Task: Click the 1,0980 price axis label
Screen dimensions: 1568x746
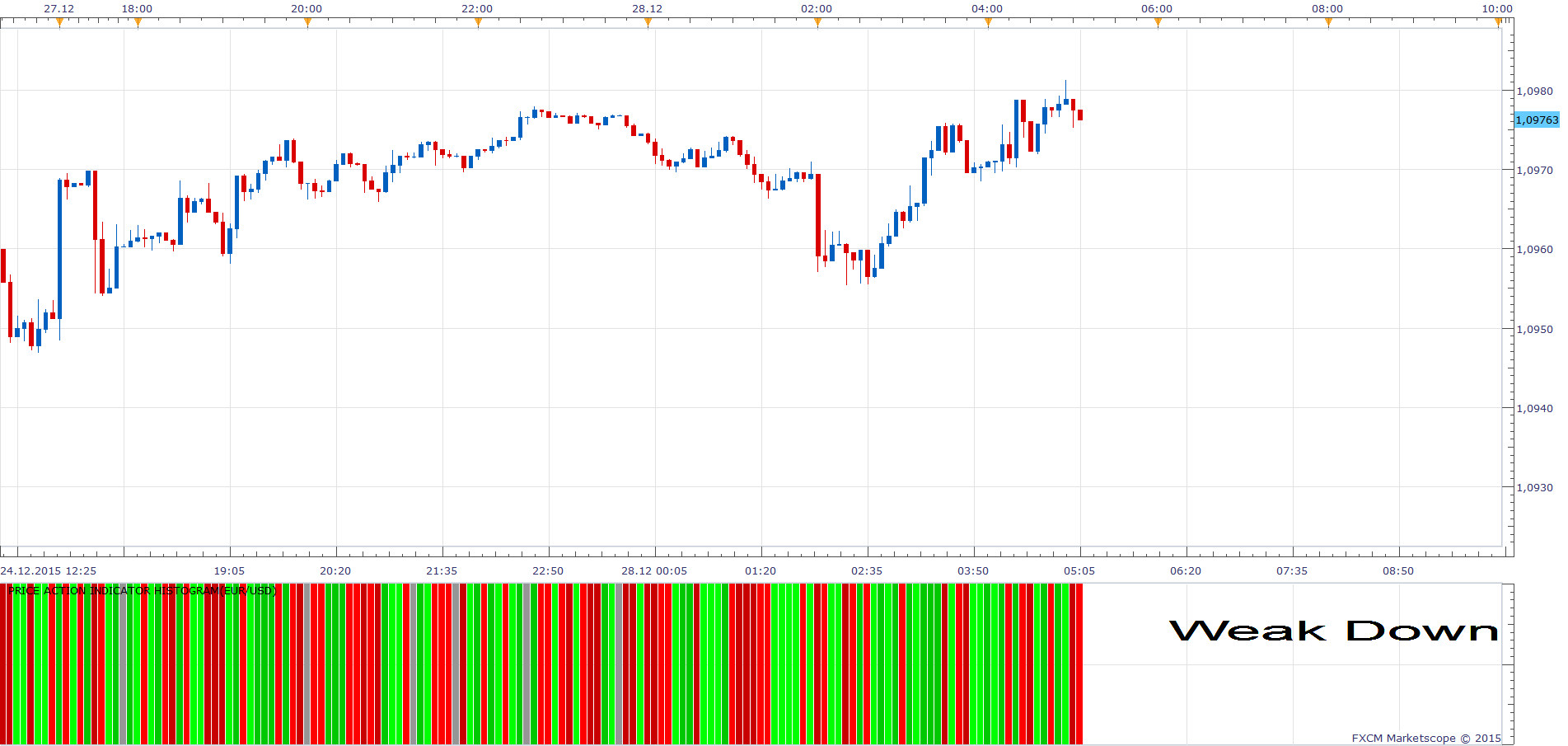Action: pyautogui.click(x=1534, y=91)
